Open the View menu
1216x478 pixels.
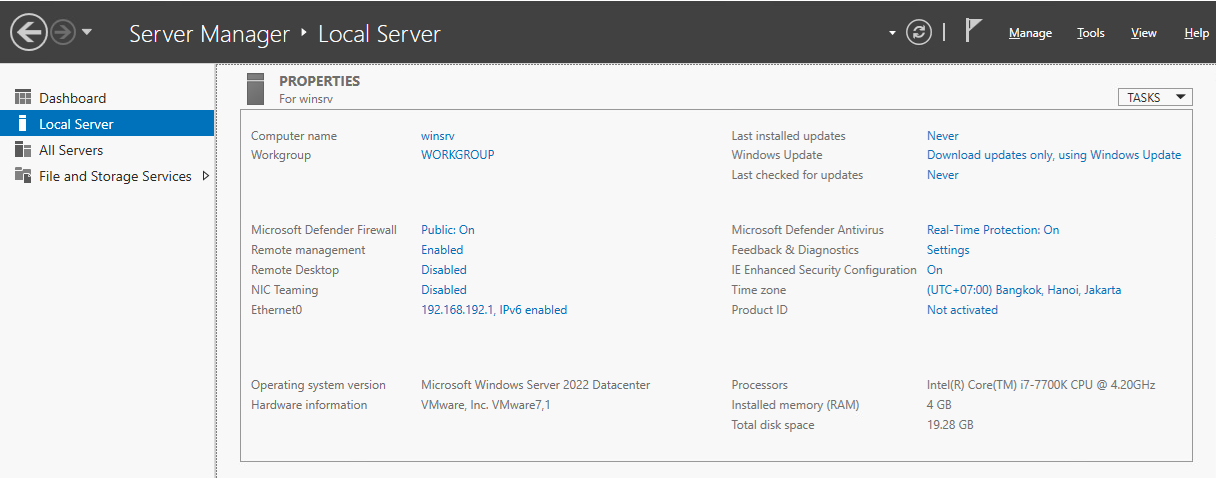tap(1143, 33)
